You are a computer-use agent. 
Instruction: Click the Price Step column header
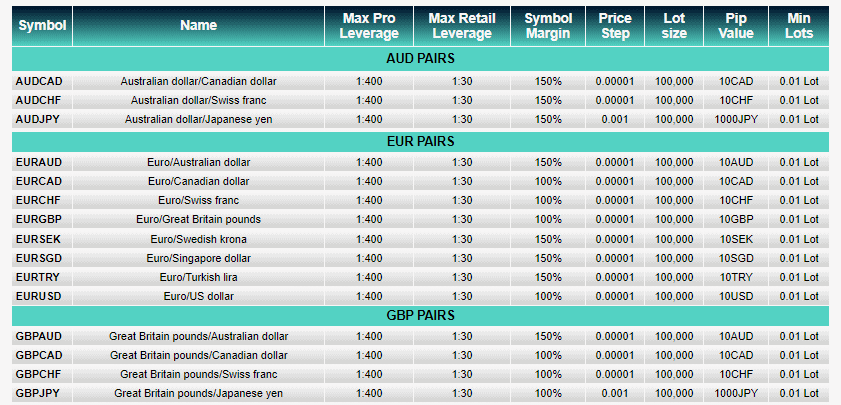[x=615, y=26]
